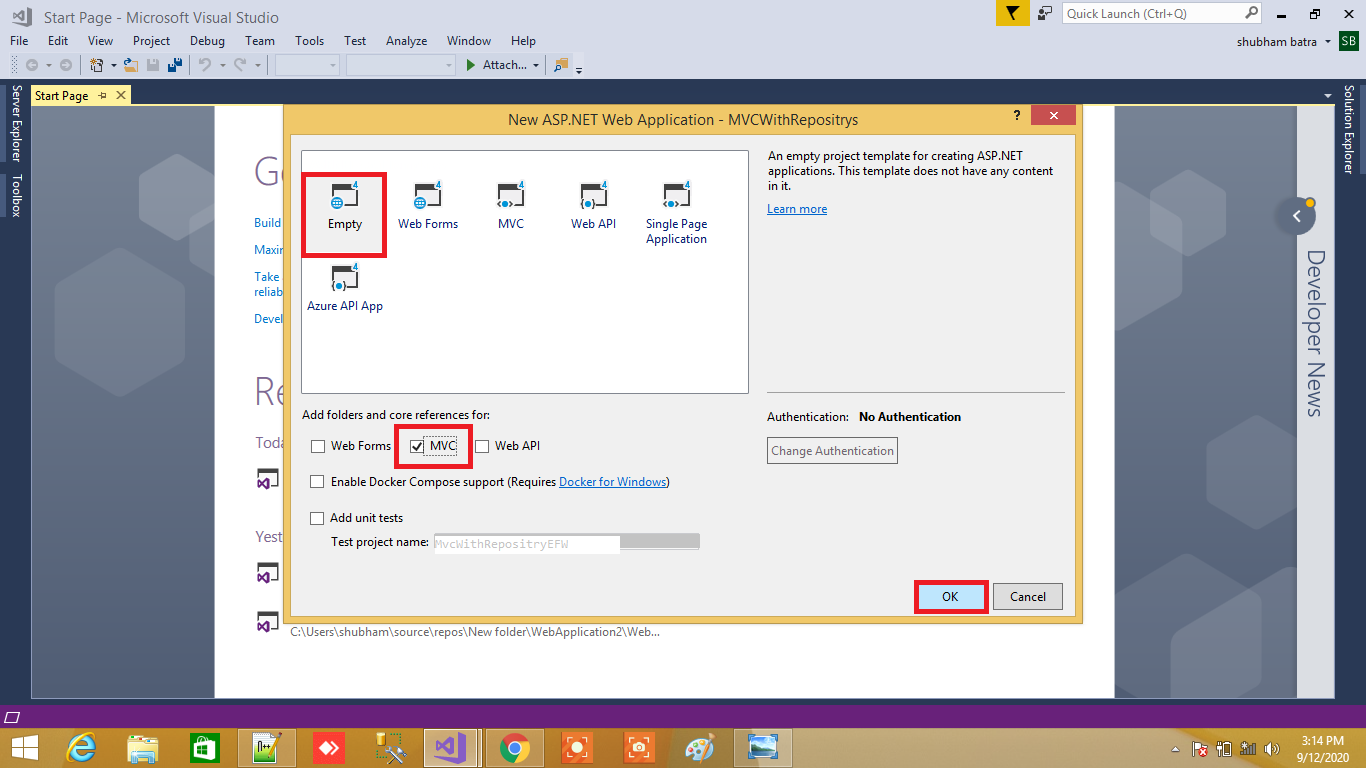Pick the Single Page Application template

coord(676,214)
